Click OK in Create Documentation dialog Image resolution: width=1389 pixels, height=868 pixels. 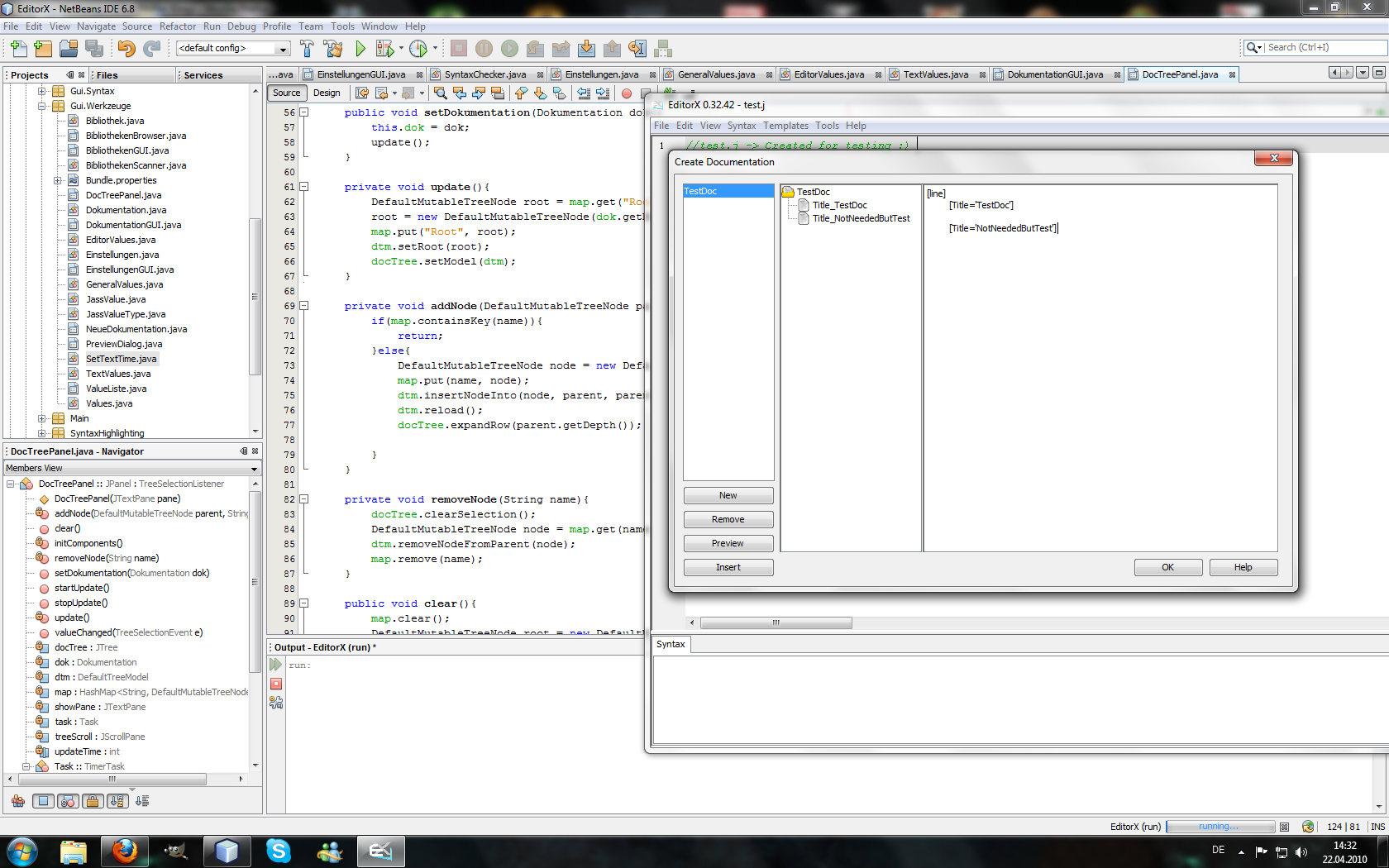click(1168, 567)
